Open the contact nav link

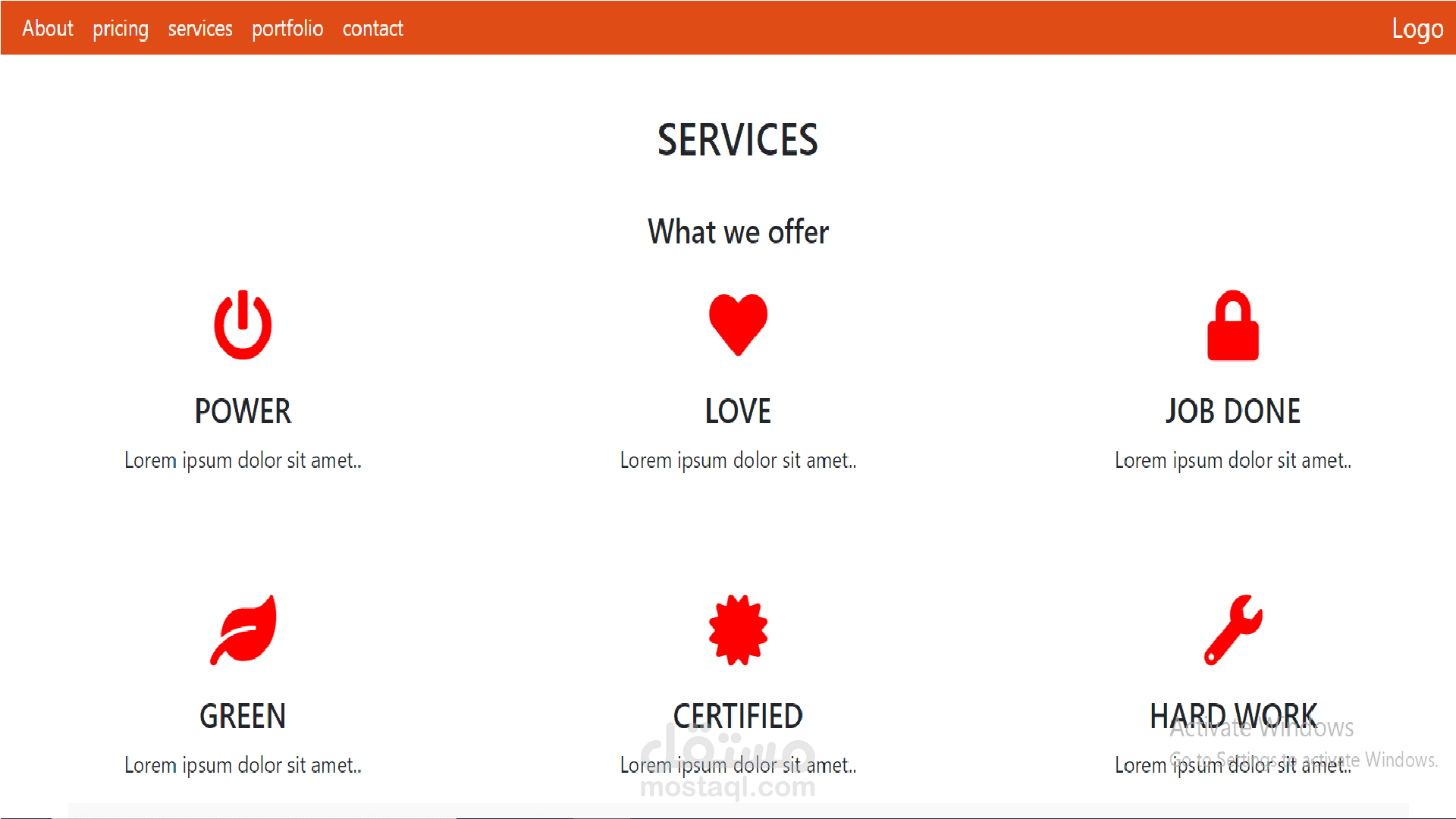click(x=372, y=29)
